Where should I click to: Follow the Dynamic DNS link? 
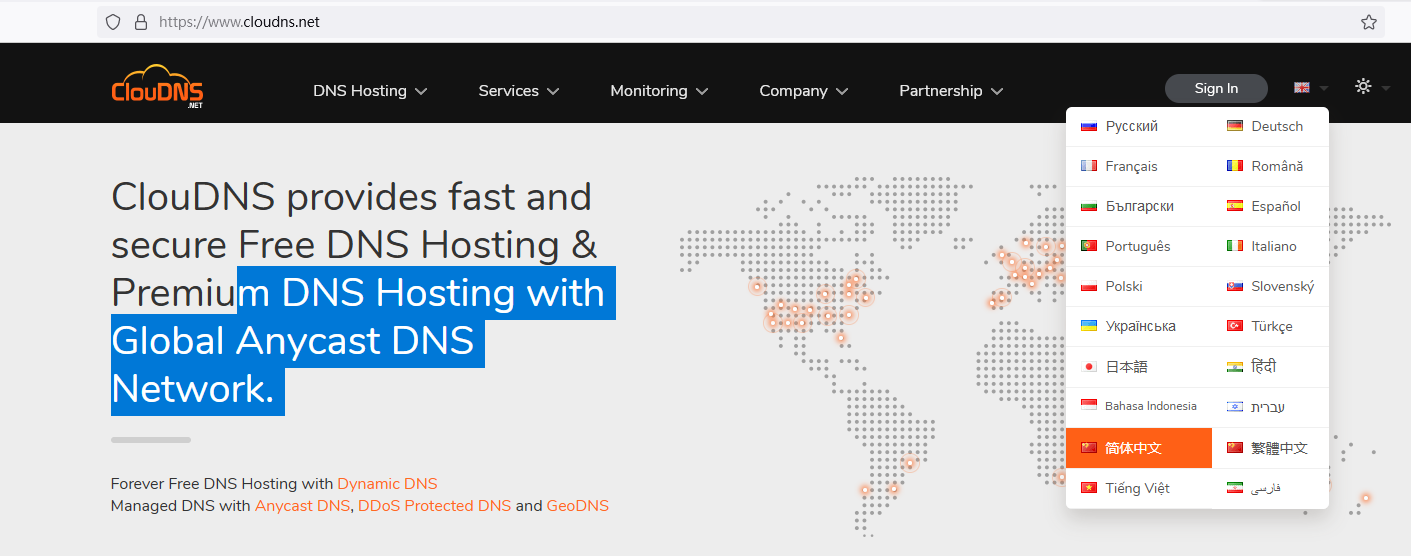coord(387,484)
